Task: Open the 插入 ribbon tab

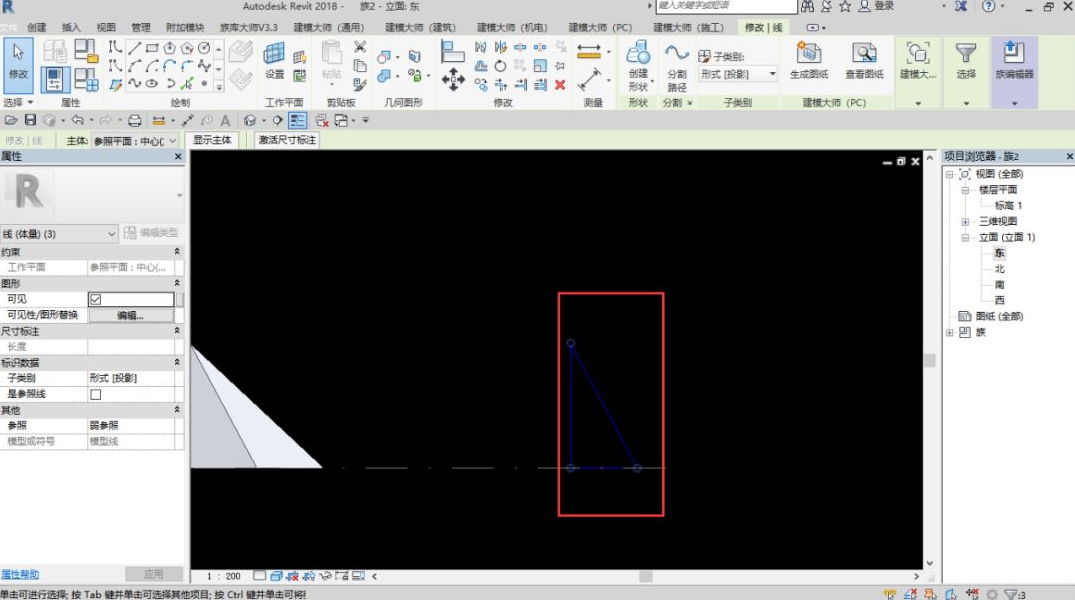Action: tap(72, 27)
